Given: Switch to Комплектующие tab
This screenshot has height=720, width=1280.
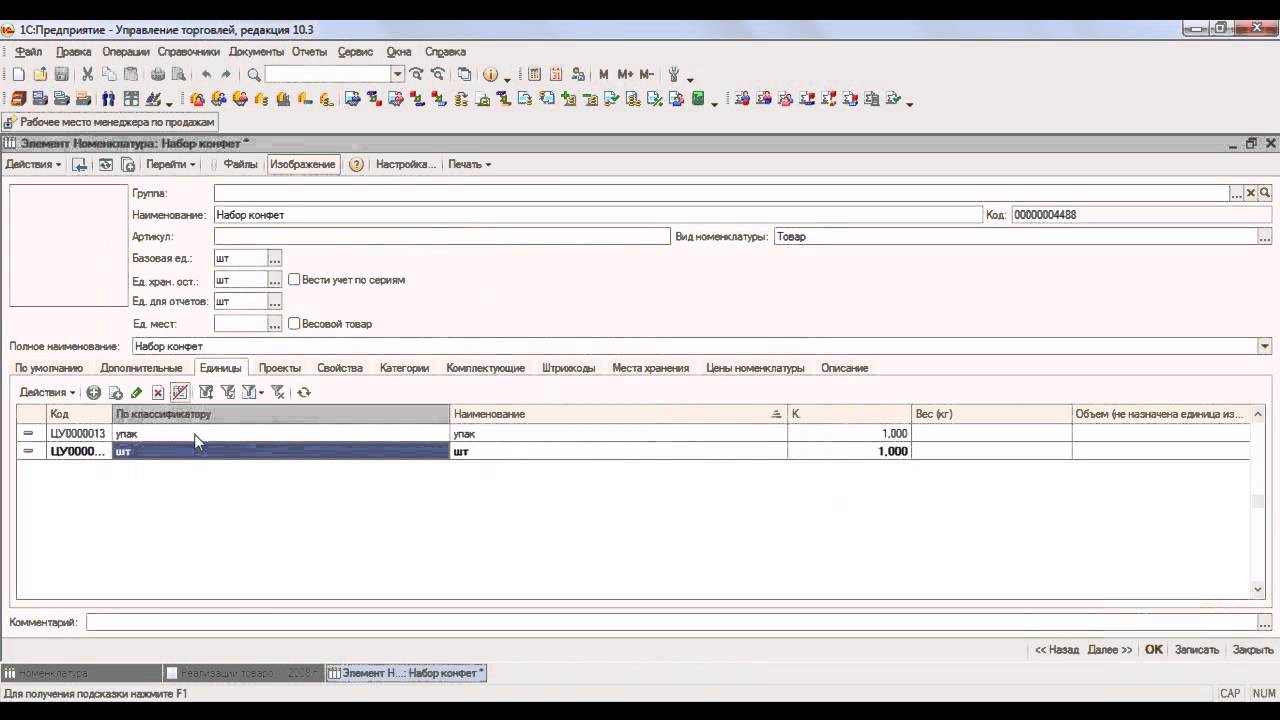Looking at the screenshot, I should (x=485, y=368).
